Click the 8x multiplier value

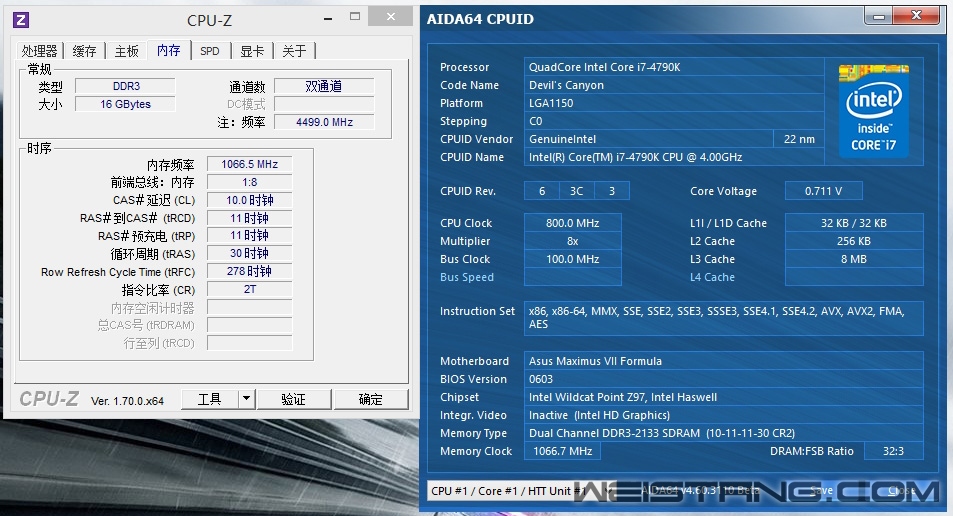[x=573, y=241]
